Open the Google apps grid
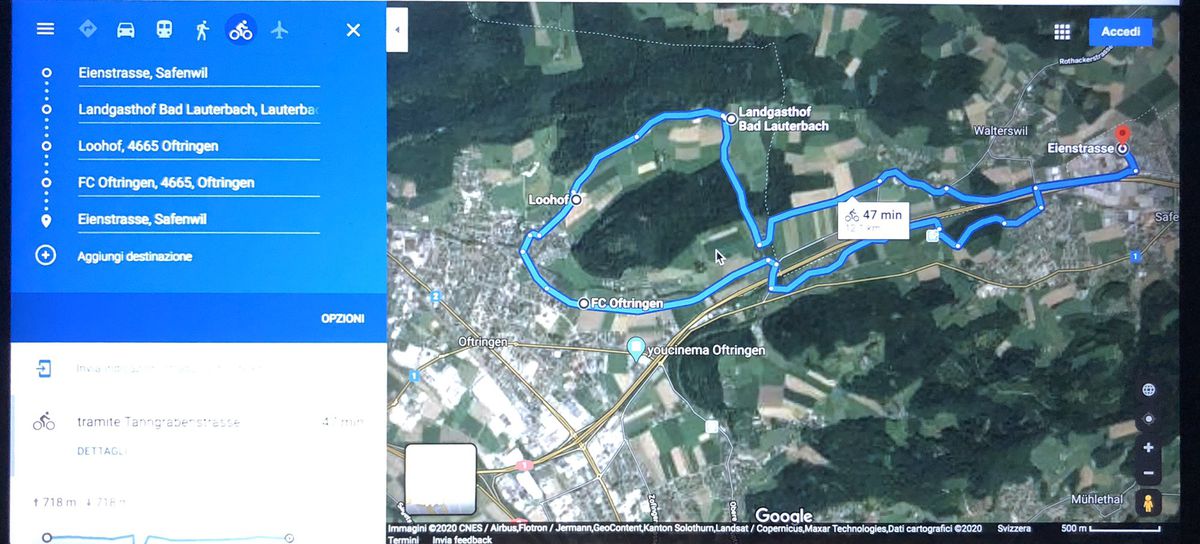Image resolution: width=1200 pixels, height=544 pixels. coord(1062,32)
